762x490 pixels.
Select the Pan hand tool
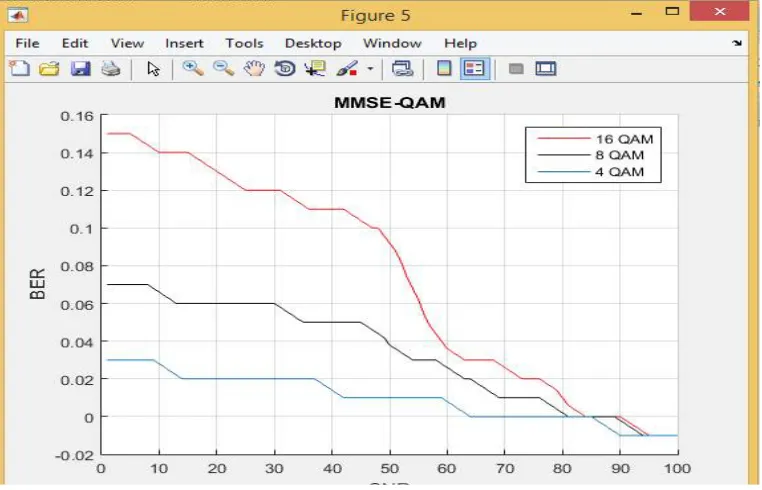click(255, 69)
